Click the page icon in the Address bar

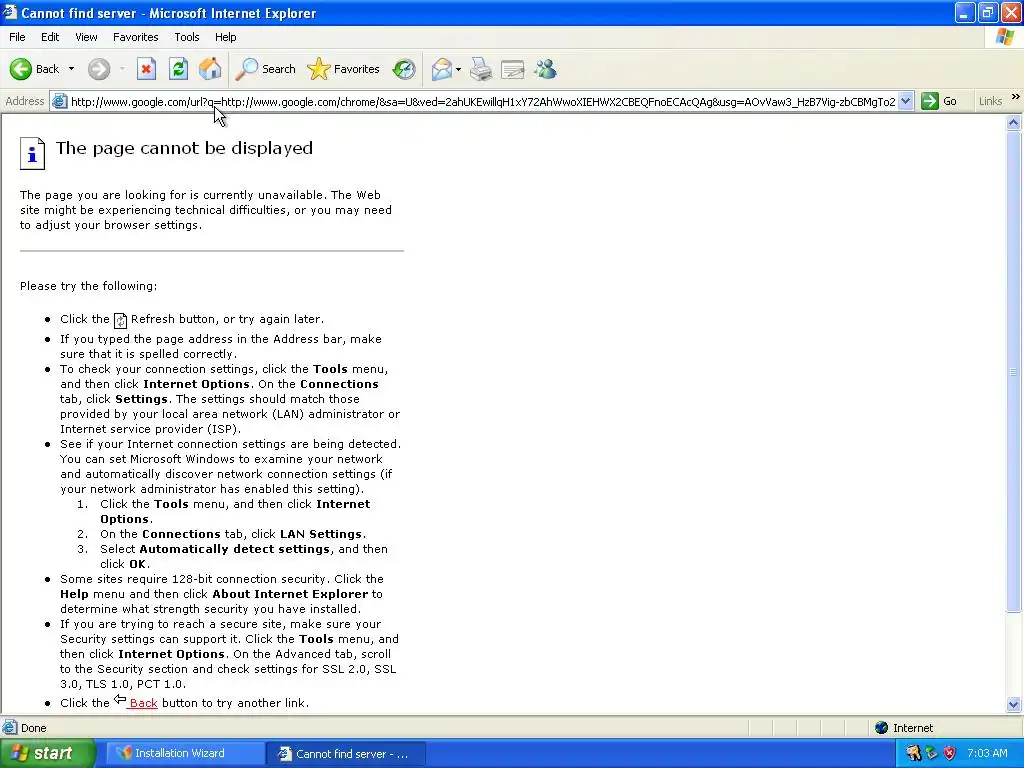(59, 101)
